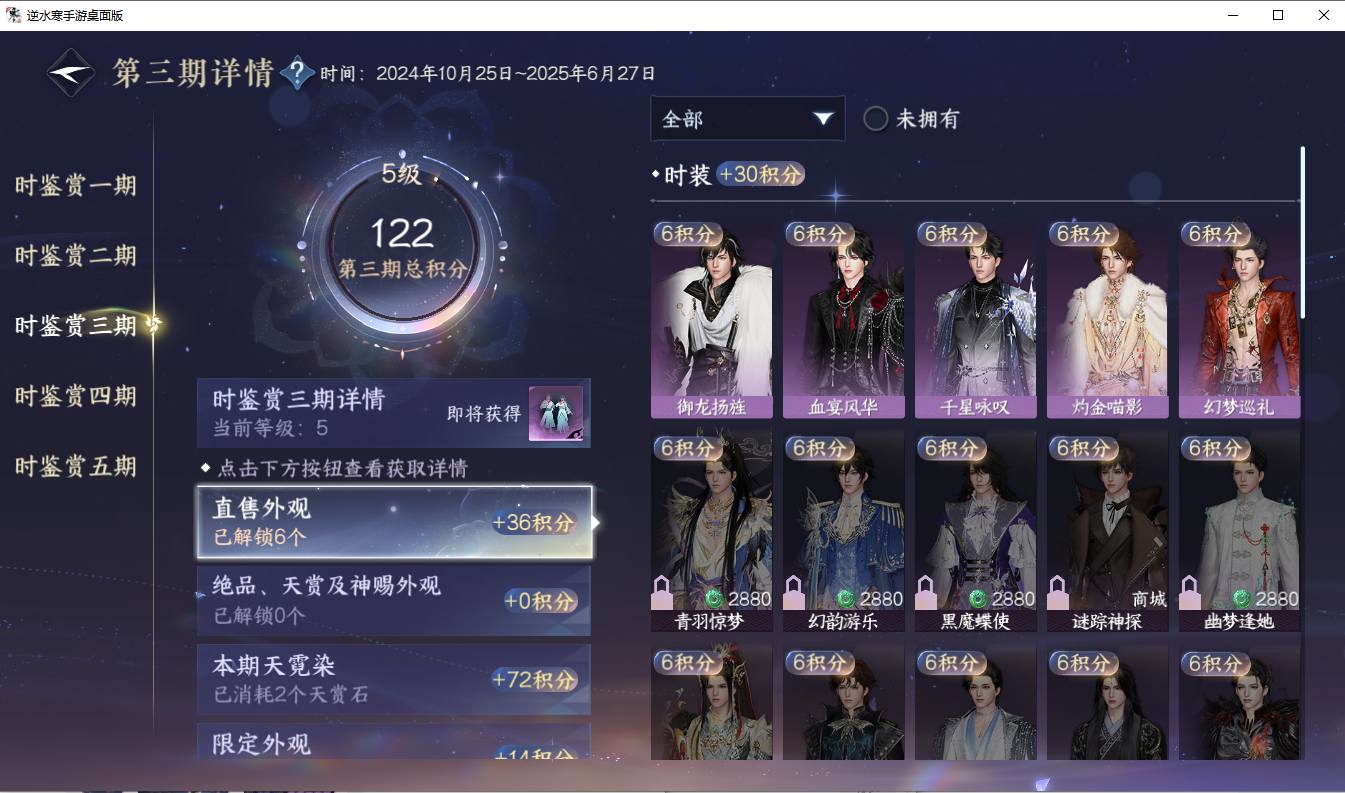Screen dimensions: 1345x793
Task: Select the 御龙扬旌 outfit thumbnail
Action: (x=711, y=319)
